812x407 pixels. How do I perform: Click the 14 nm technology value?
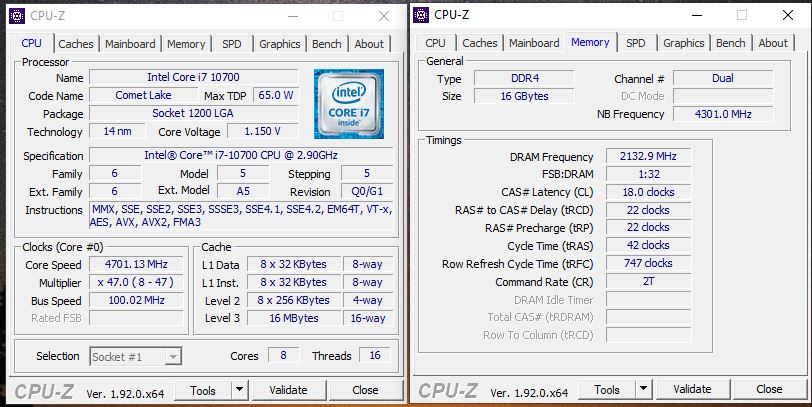tap(118, 132)
